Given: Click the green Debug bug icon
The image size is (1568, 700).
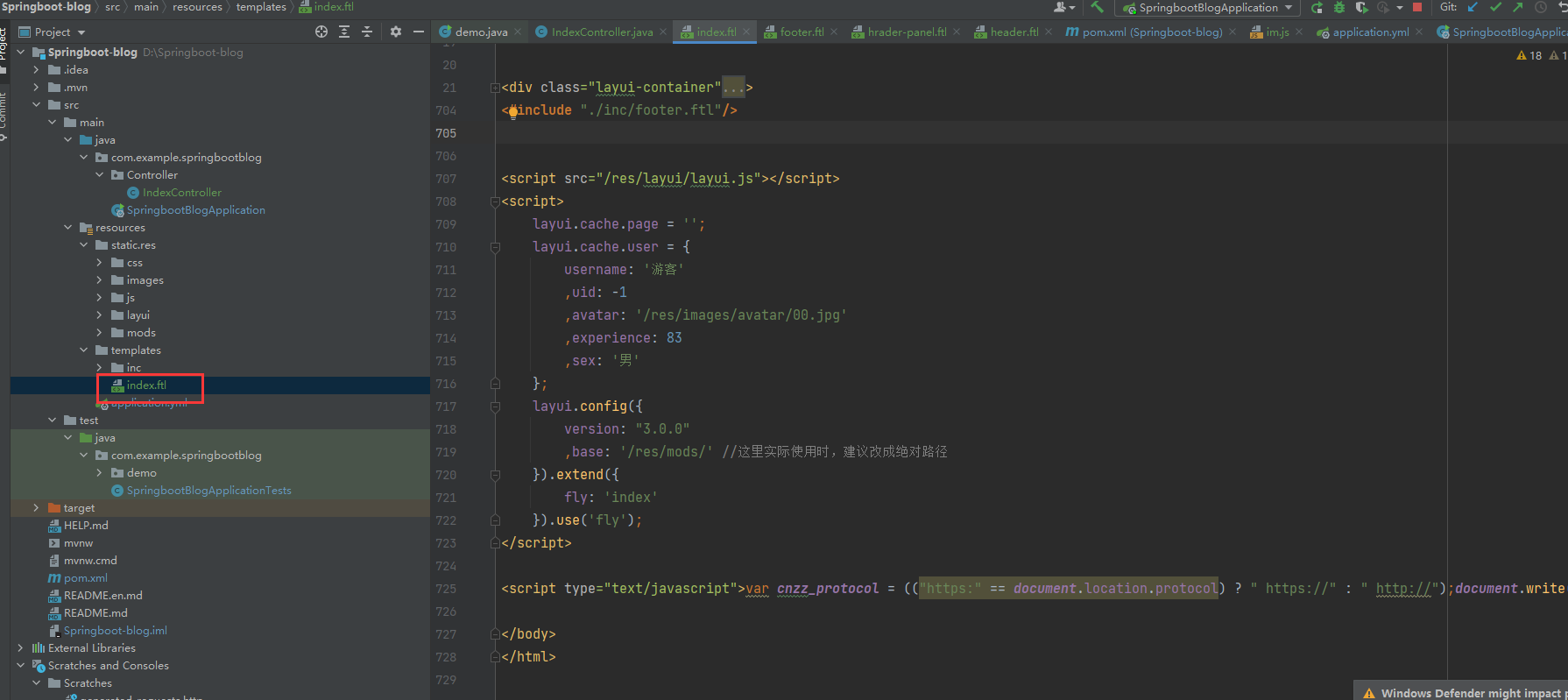Looking at the screenshot, I should tap(1338, 8).
